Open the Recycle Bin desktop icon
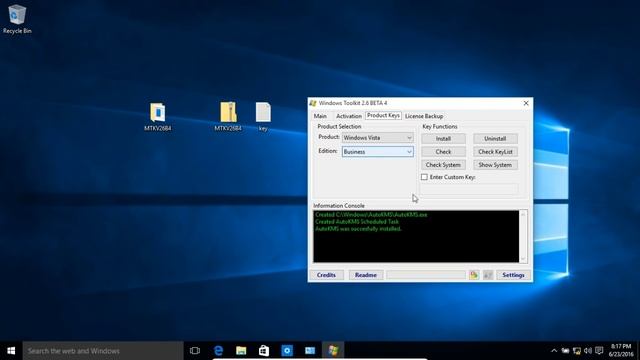640x360 pixels. (17, 19)
